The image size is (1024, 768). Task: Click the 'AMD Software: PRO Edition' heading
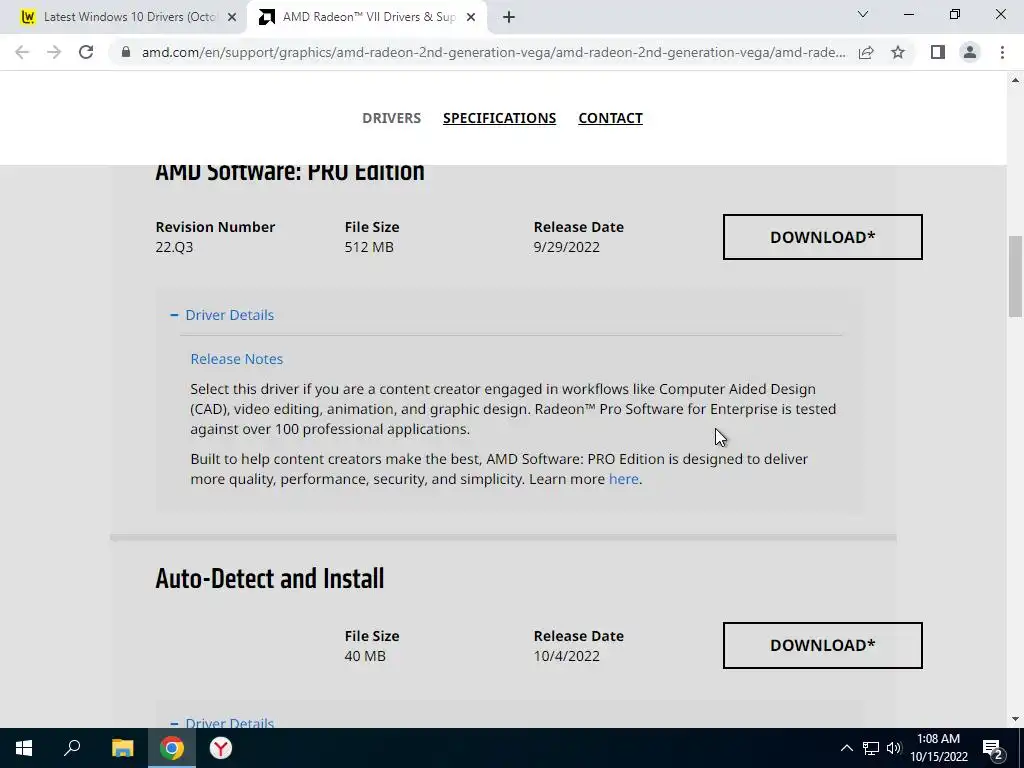[290, 174]
